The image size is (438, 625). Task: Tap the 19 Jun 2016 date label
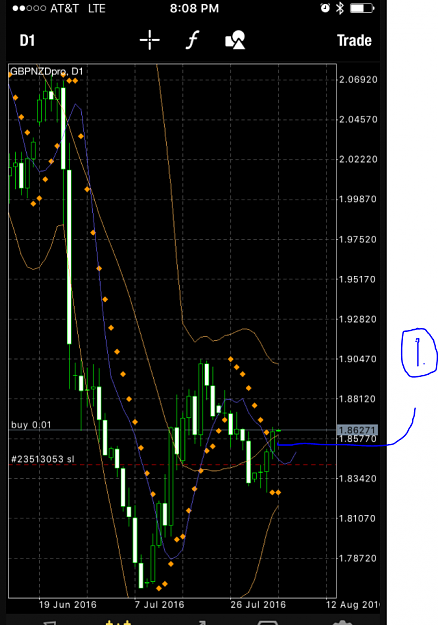[x=67, y=605]
